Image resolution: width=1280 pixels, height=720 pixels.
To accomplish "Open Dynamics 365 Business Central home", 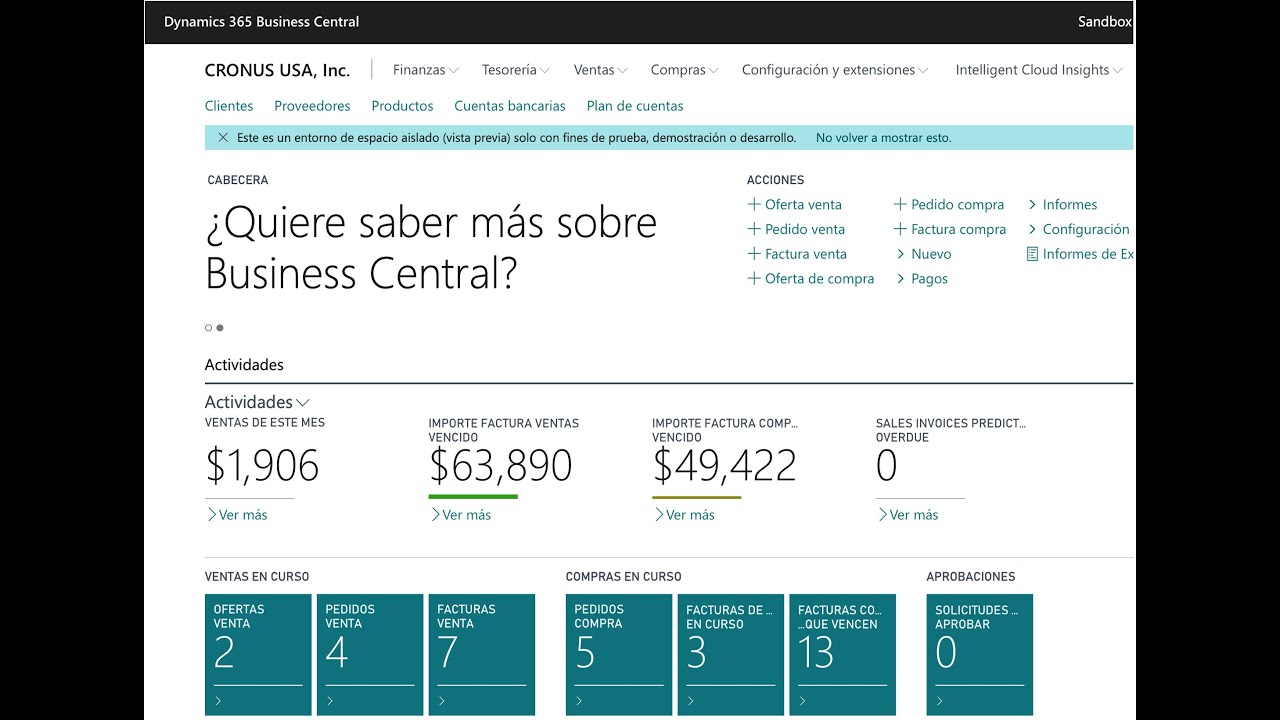I will 261,22.
